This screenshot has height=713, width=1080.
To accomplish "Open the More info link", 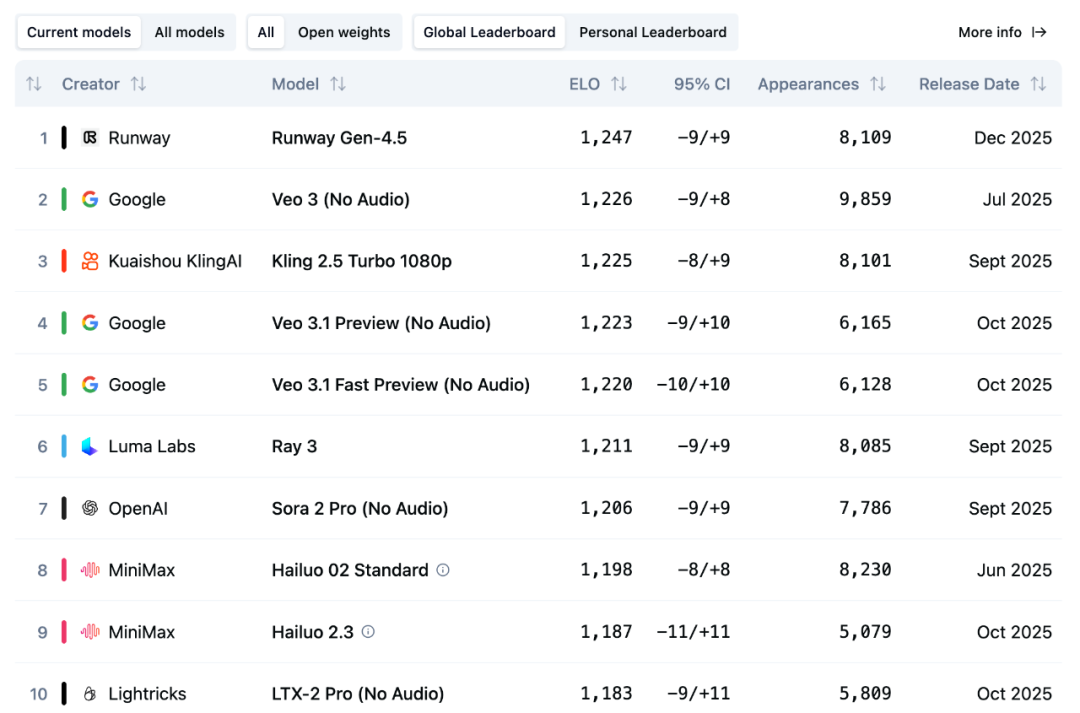I will (1002, 32).
